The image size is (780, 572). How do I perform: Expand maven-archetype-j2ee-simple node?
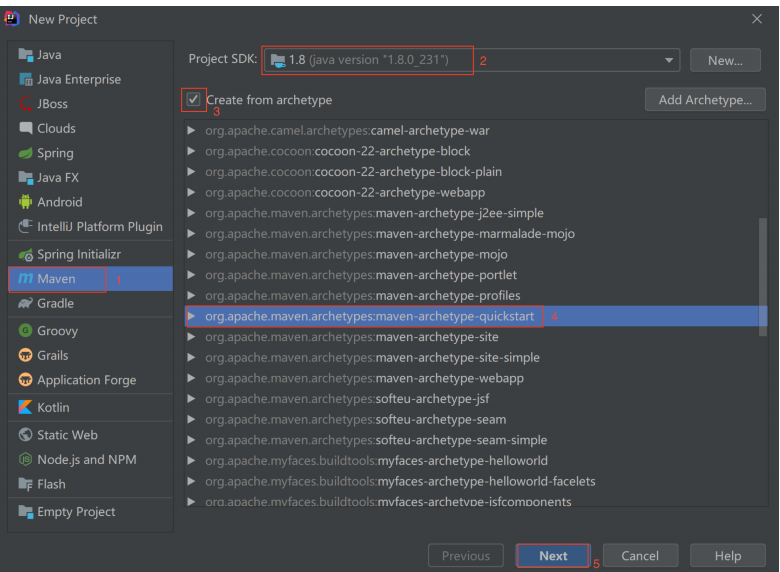191,213
